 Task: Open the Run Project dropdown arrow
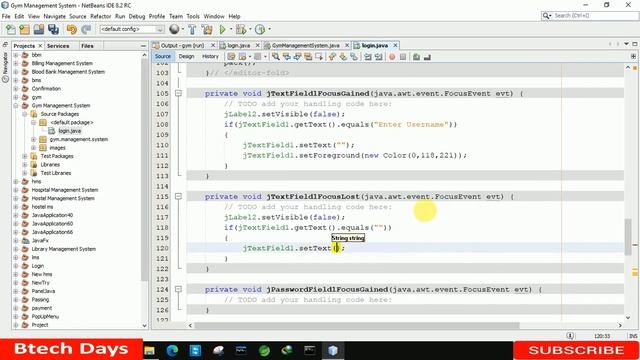coord(231,29)
